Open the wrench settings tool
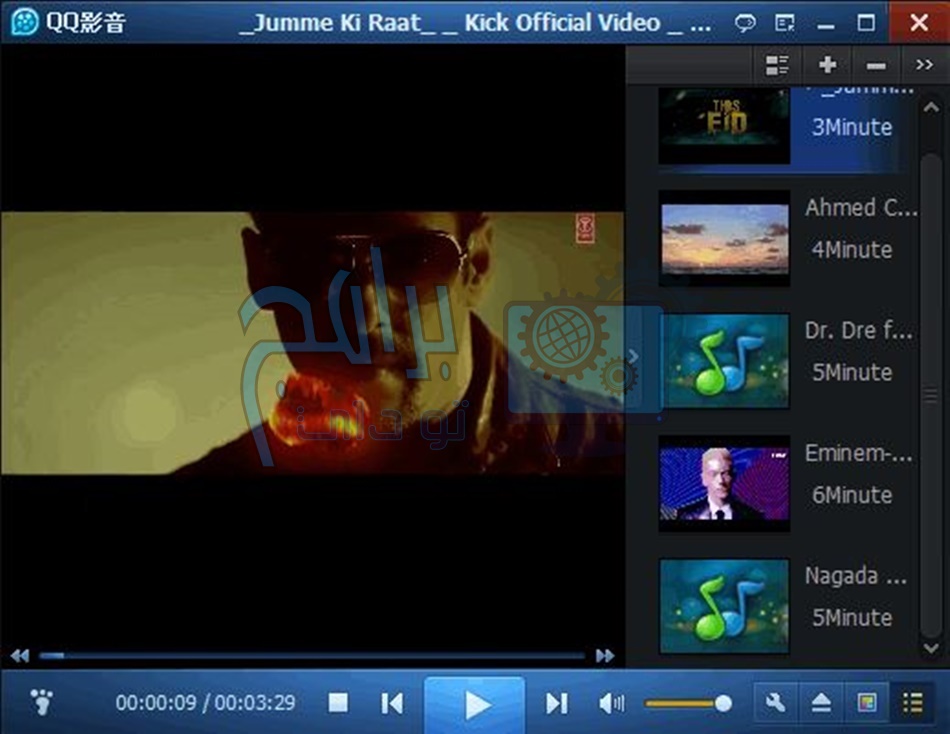 click(x=775, y=703)
